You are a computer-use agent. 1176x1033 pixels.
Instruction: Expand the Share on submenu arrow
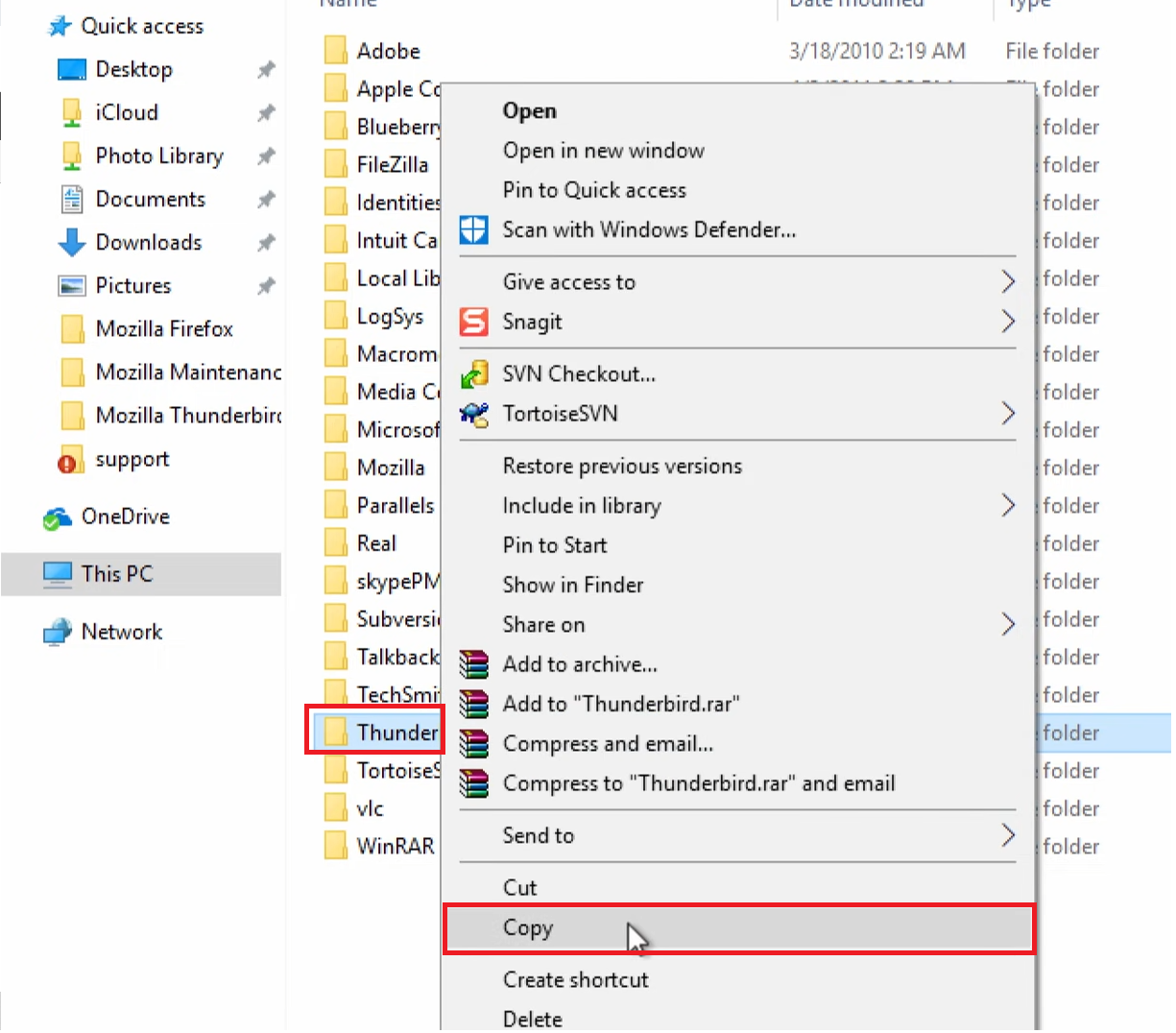tap(1007, 624)
